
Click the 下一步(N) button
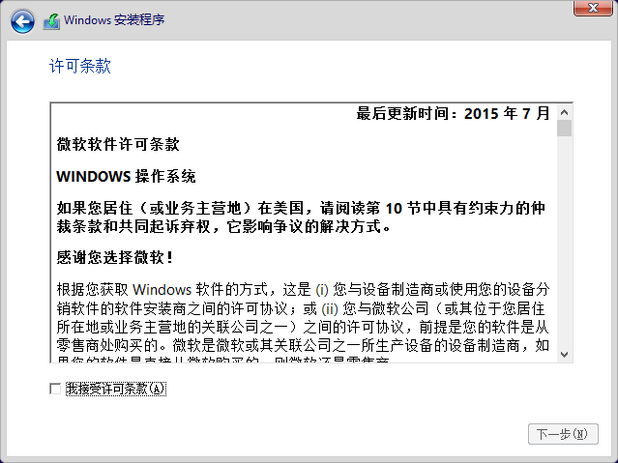[x=563, y=434]
